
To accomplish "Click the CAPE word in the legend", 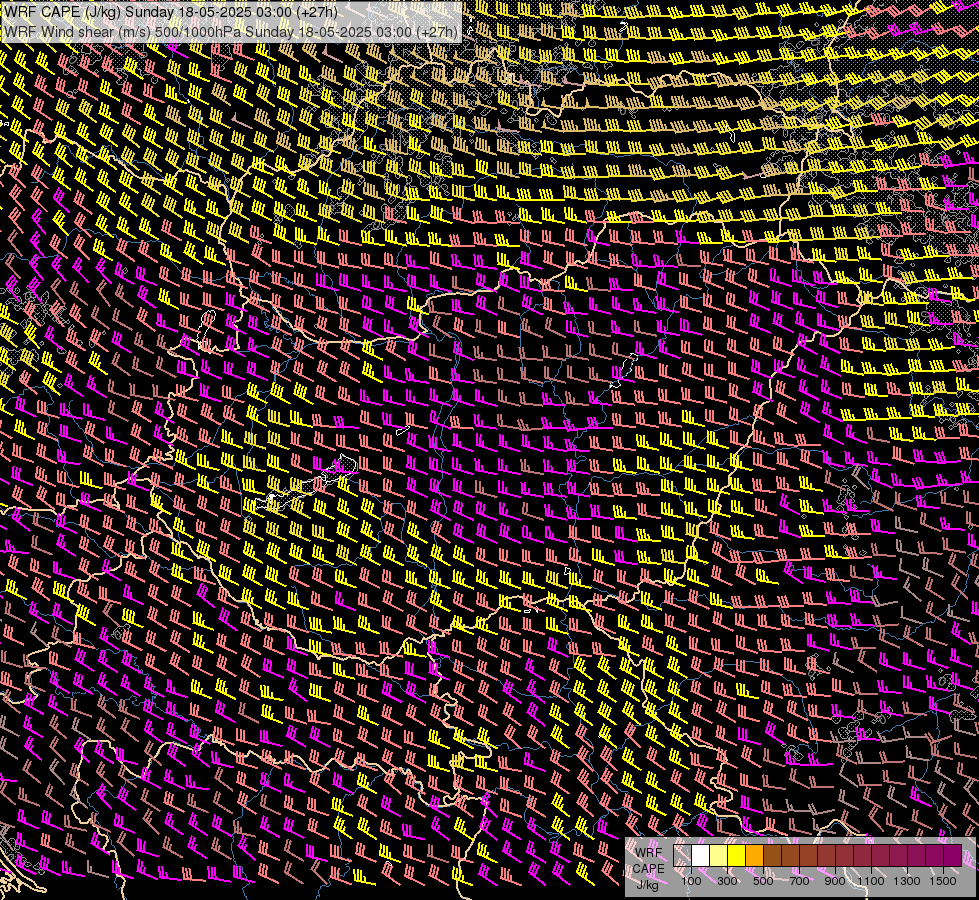I will [648, 869].
